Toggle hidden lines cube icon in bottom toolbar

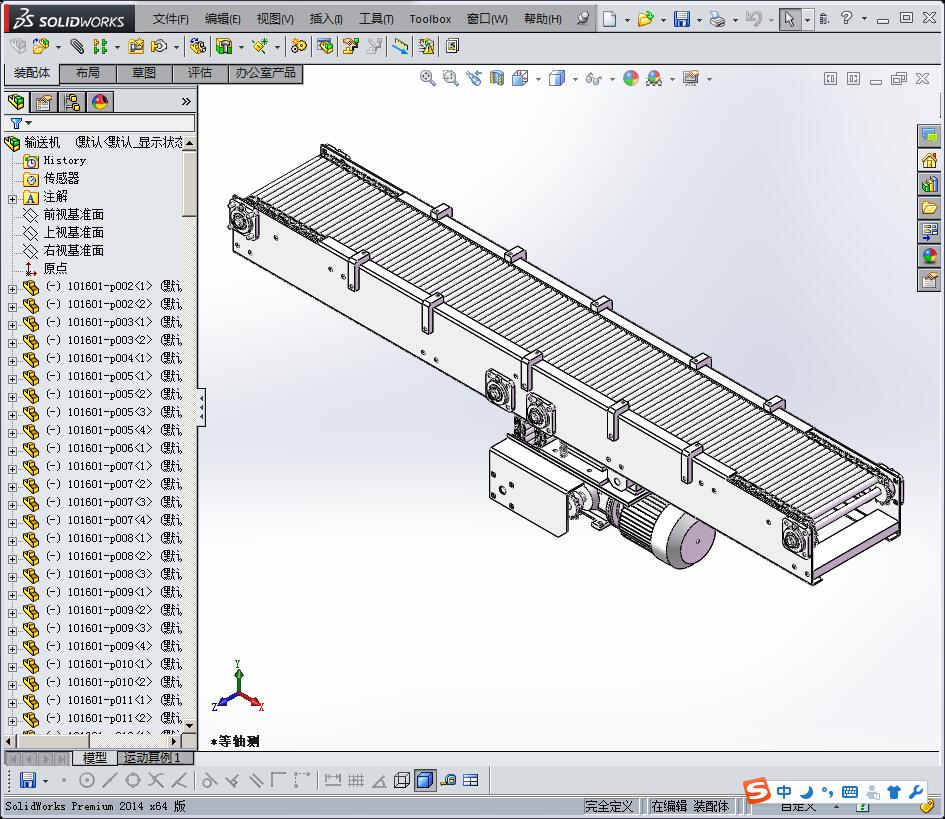coord(401,780)
